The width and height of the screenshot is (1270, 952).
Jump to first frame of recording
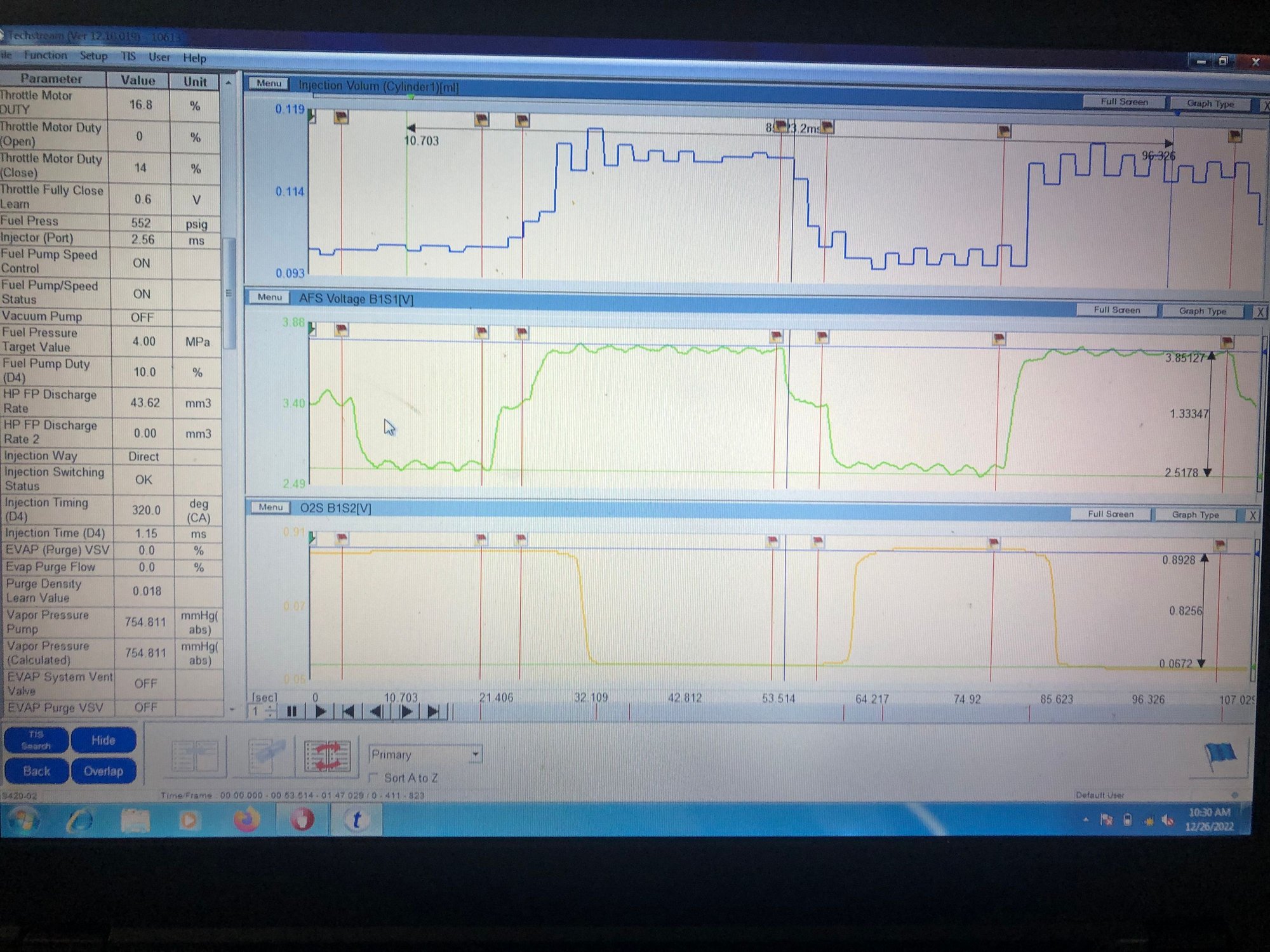pos(348,711)
